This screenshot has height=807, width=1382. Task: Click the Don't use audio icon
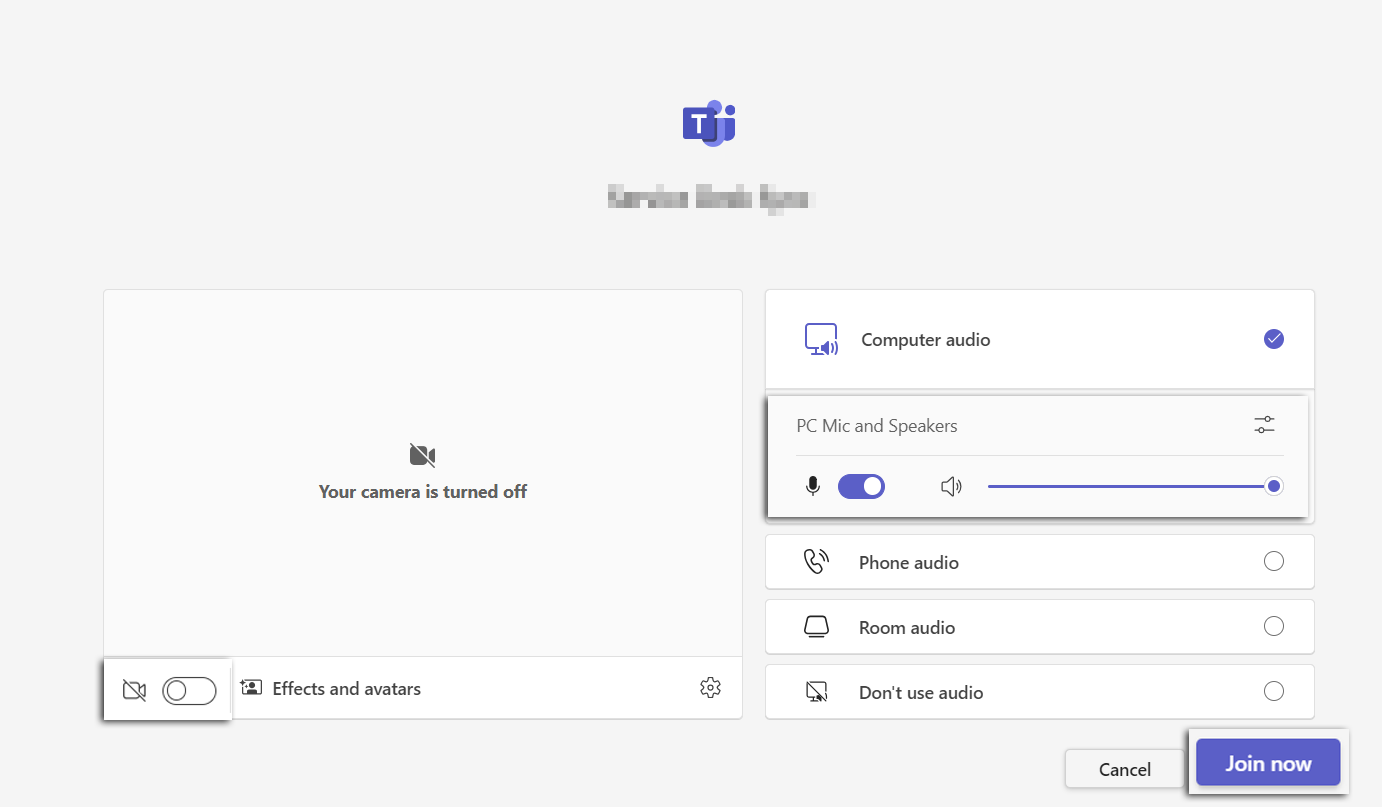tap(816, 692)
